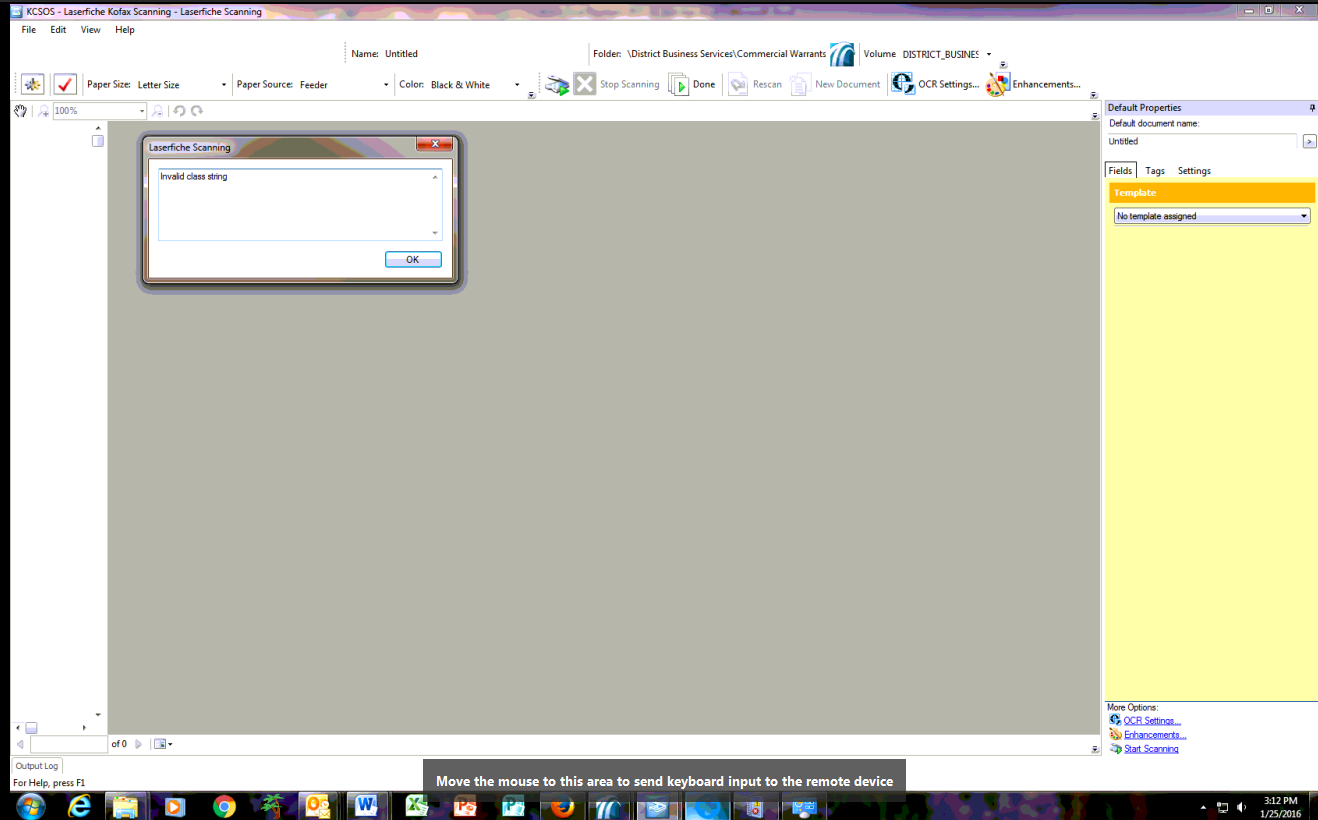Click the Done toolbar button
Screen dimensions: 1318x820
[692, 85]
